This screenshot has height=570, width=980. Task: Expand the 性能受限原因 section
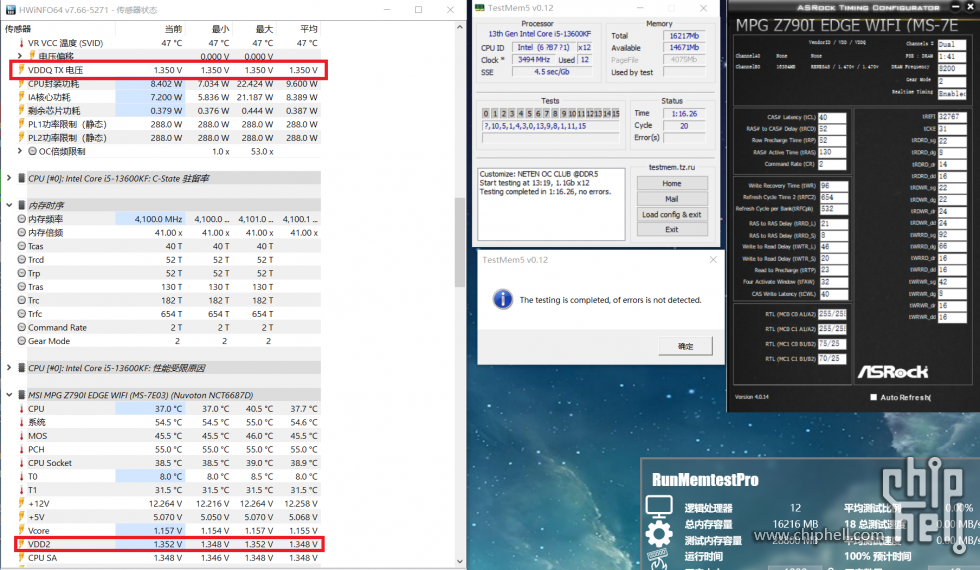coord(9,368)
